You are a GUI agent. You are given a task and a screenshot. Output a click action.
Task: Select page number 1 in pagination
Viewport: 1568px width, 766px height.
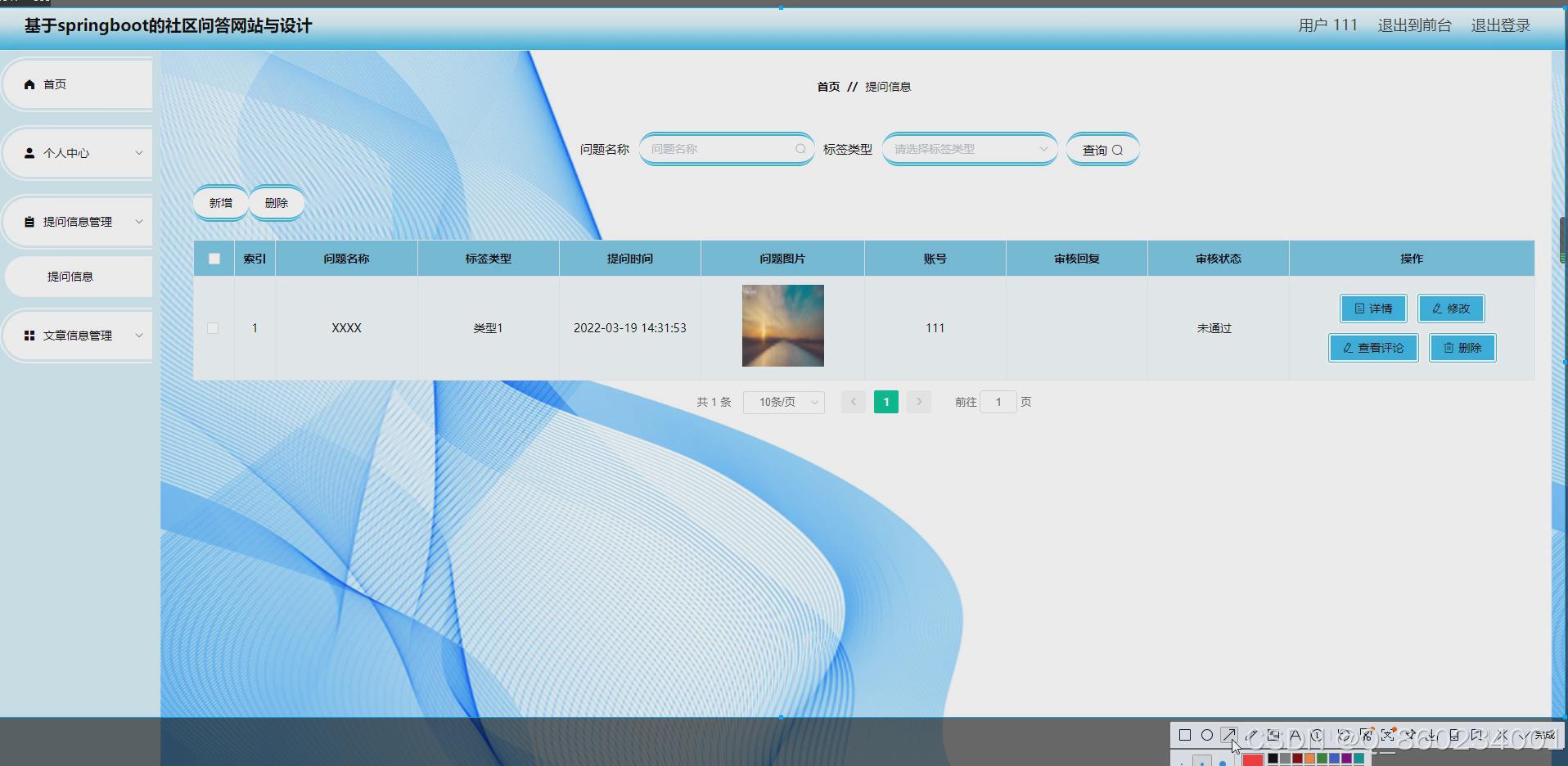point(886,402)
